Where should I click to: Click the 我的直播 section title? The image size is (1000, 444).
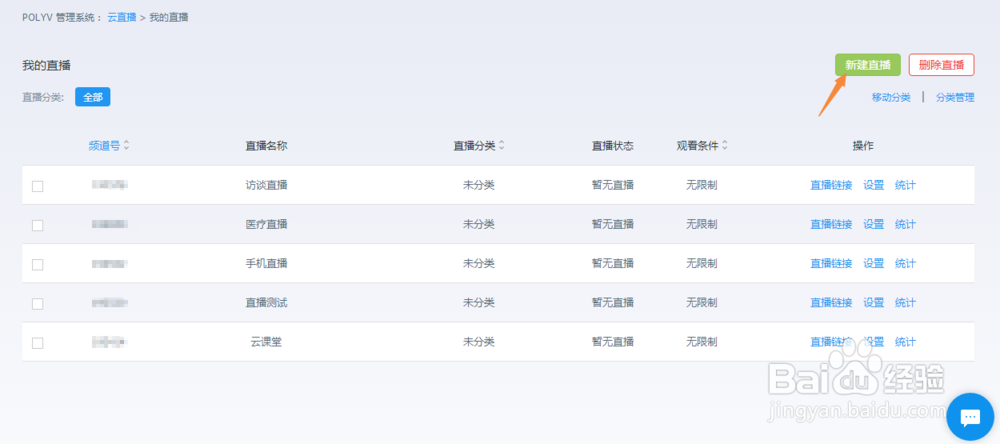(46, 65)
